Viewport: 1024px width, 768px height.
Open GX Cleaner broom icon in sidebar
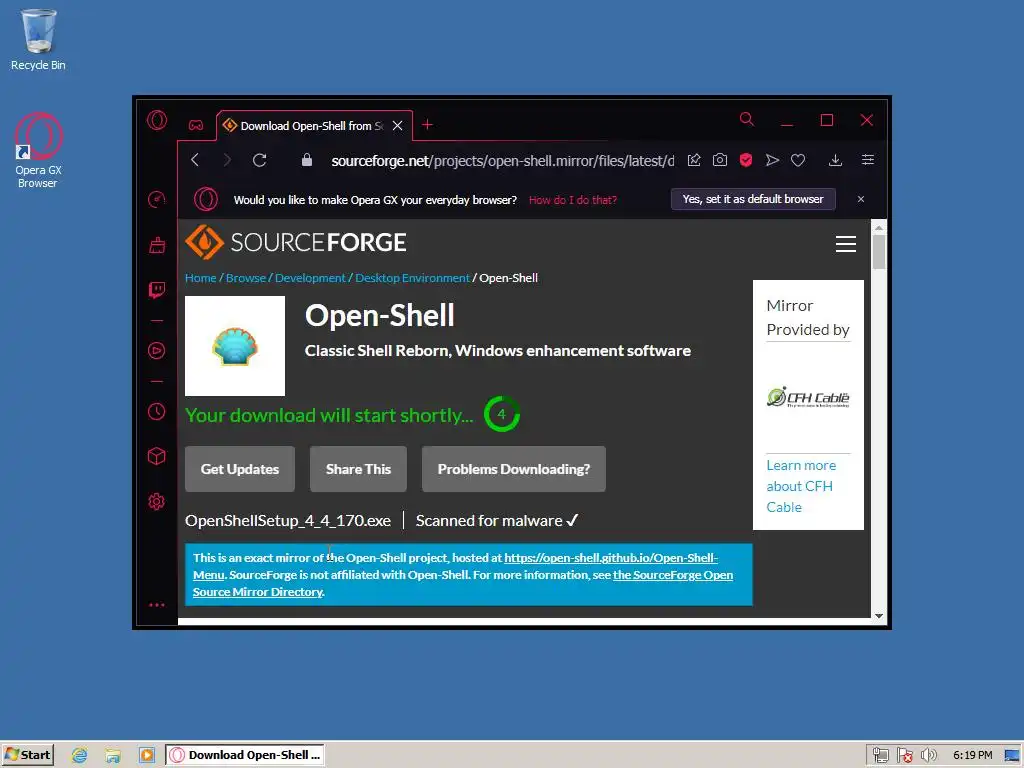(x=157, y=245)
